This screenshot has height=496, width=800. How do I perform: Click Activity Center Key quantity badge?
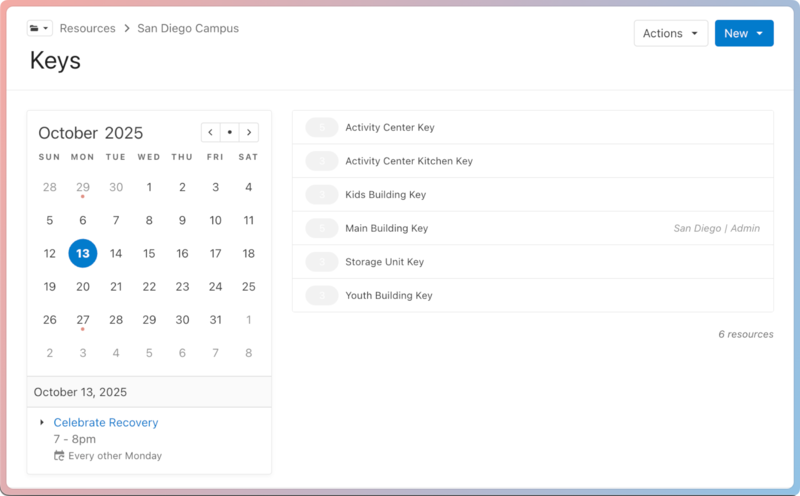click(x=322, y=128)
